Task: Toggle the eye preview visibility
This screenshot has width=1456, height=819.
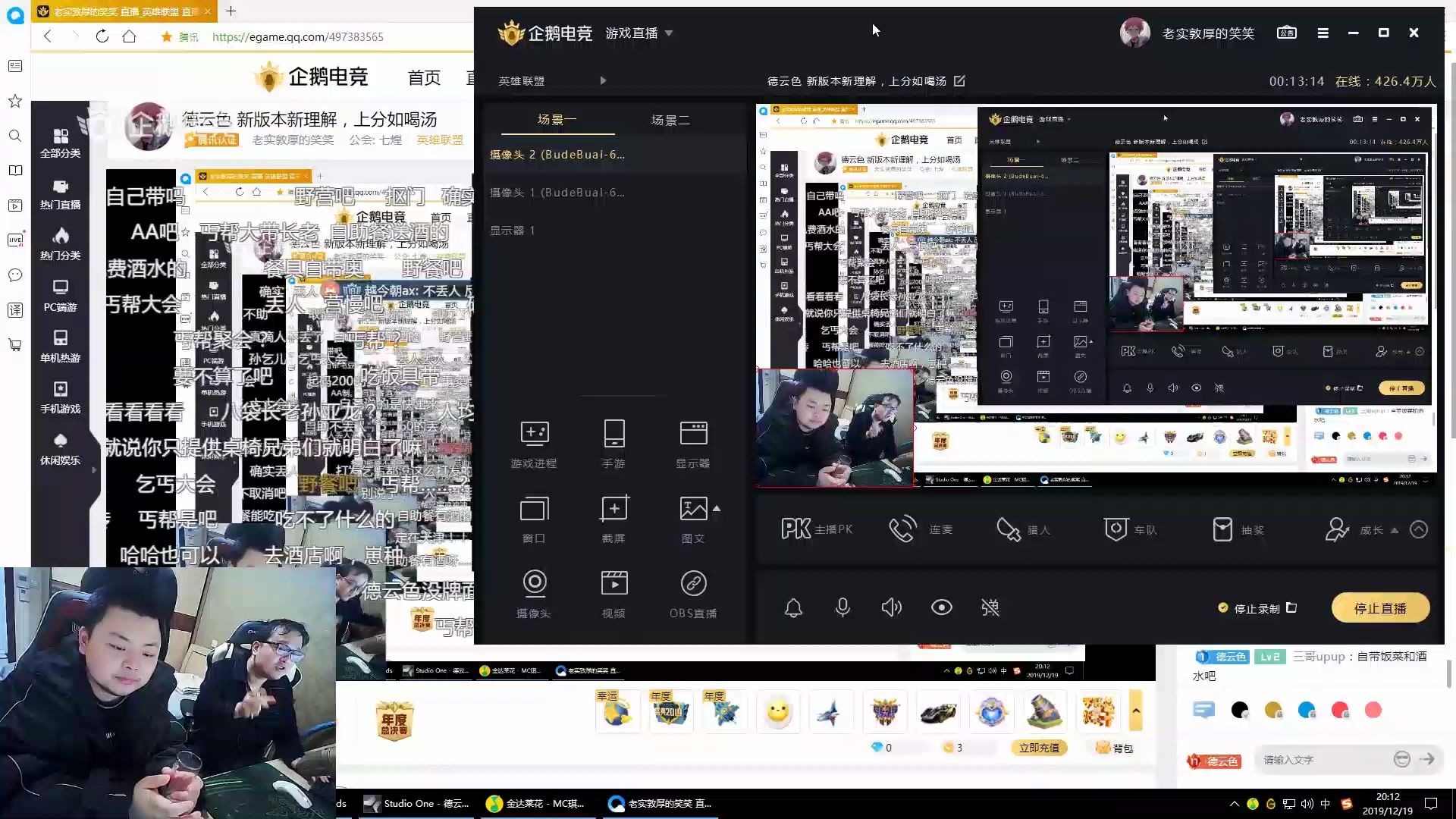Action: (x=941, y=607)
